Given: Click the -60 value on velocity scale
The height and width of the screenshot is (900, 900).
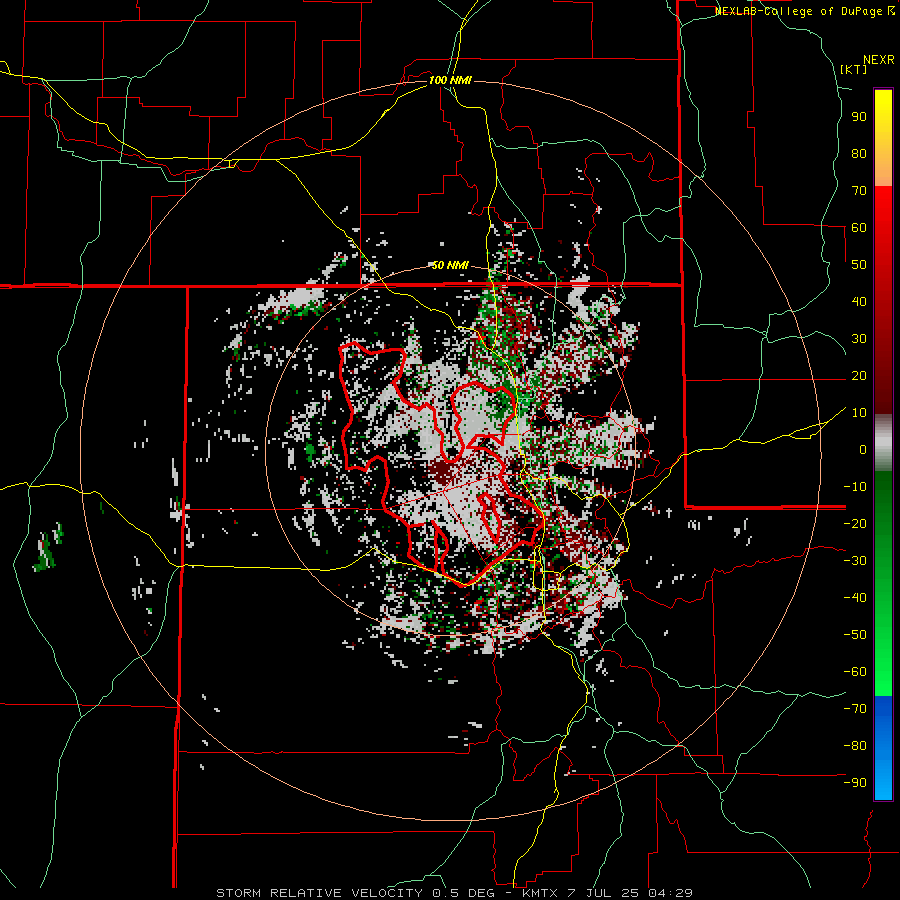Looking at the screenshot, I should tap(855, 672).
